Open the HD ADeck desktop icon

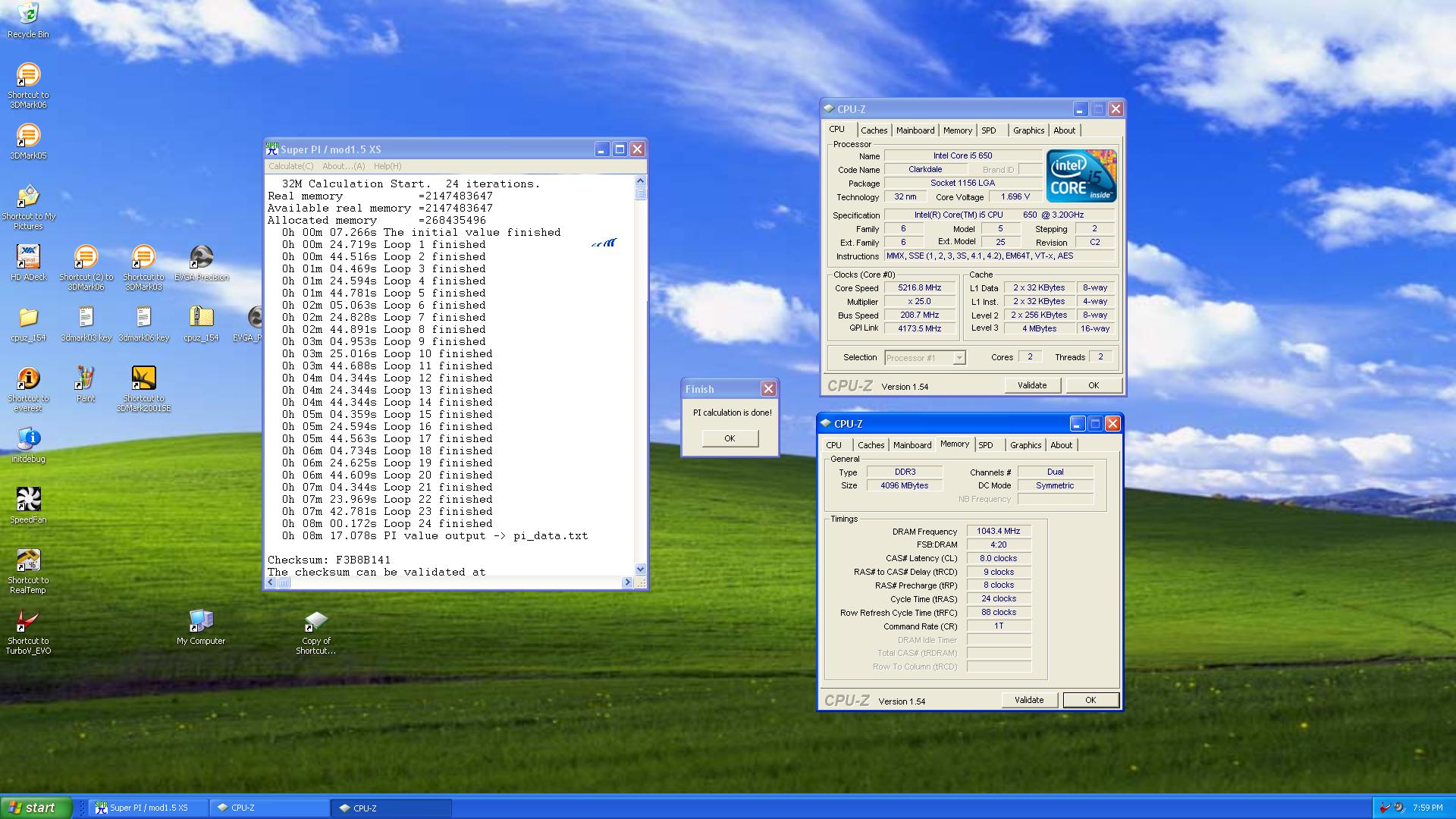point(28,258)
